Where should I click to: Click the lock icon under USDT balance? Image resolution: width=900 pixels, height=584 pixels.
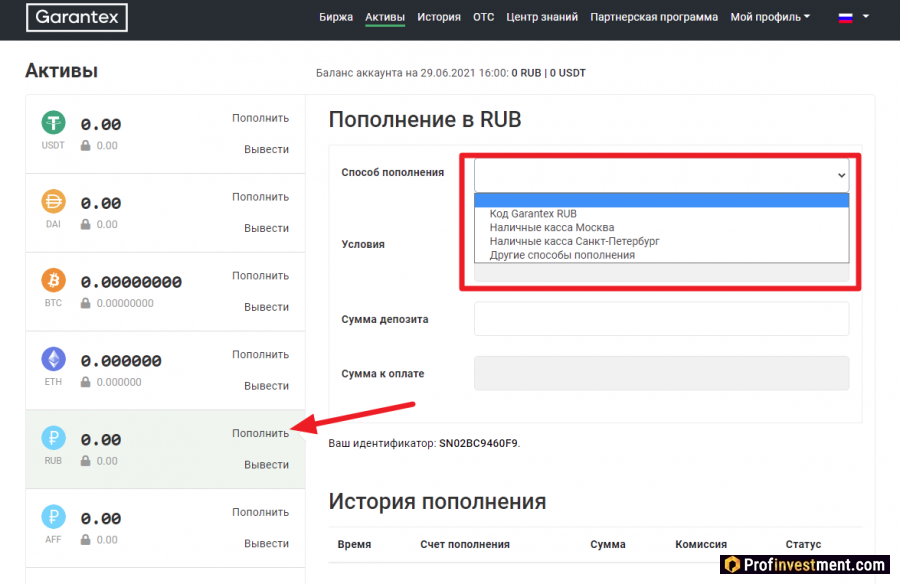coord(86,145)
